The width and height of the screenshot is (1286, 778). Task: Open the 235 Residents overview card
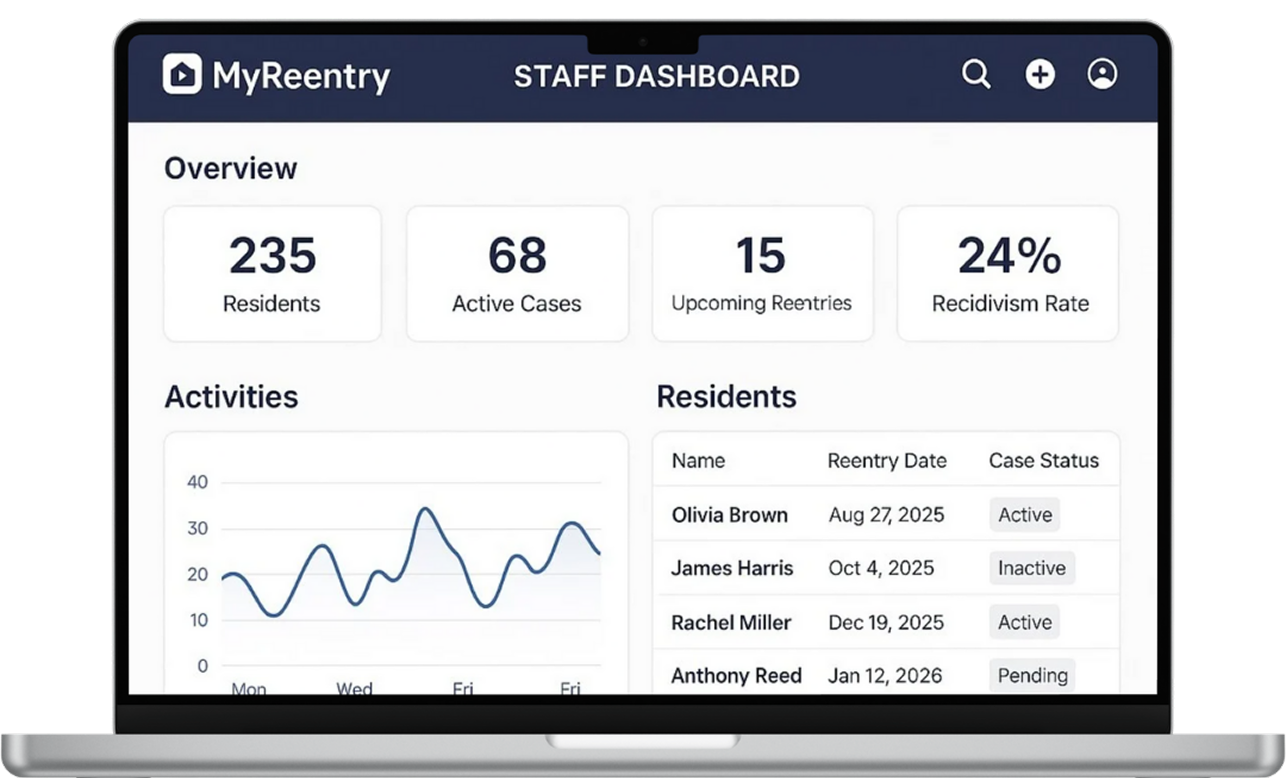272,273
